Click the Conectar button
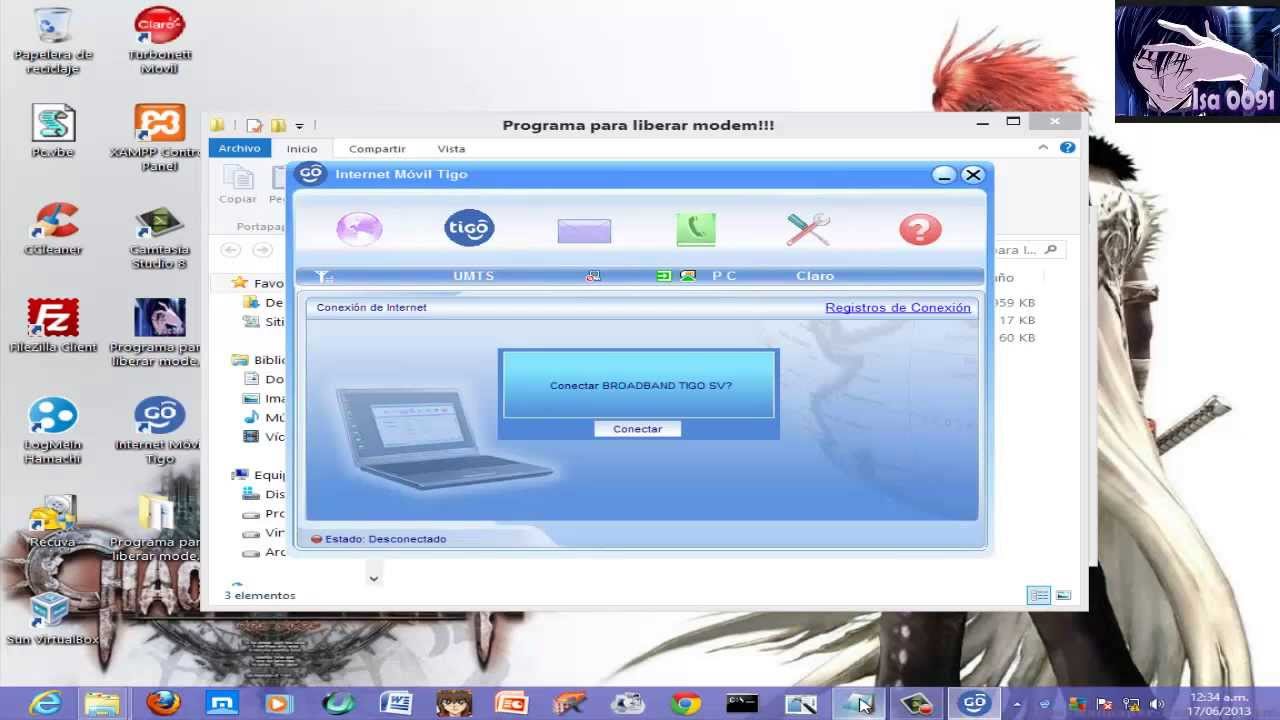Screen dimensions: 1280x720 [637, 429]
